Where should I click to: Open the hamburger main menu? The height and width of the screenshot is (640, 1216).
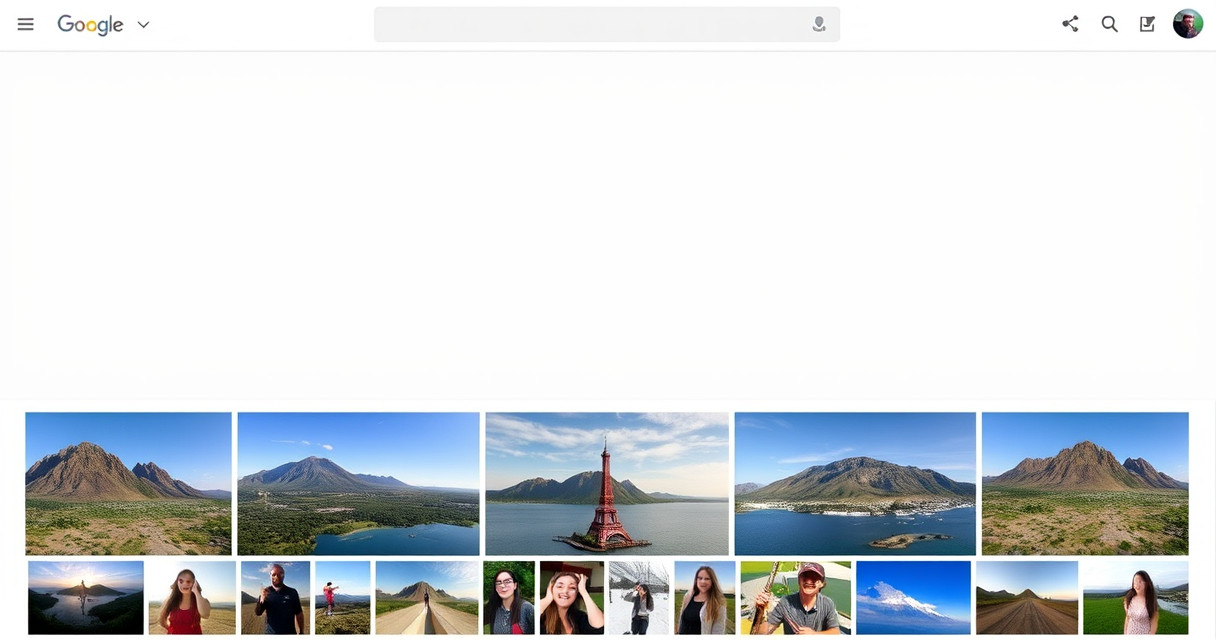pos(26,25)
